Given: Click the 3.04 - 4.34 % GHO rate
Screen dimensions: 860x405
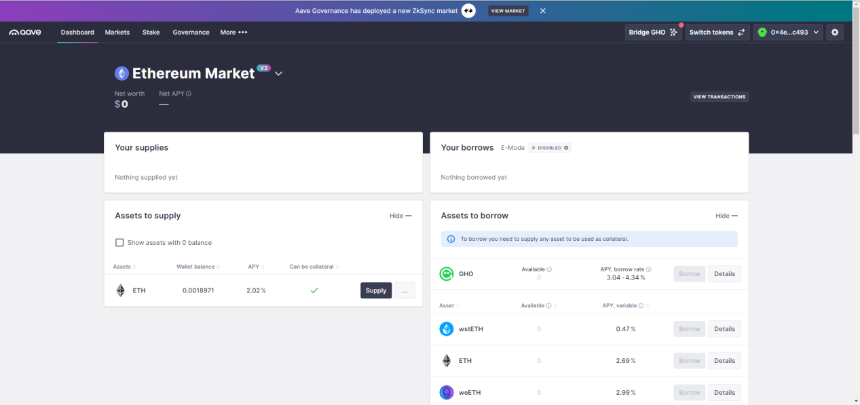Looking at the screenshot, I should point(626,278).
